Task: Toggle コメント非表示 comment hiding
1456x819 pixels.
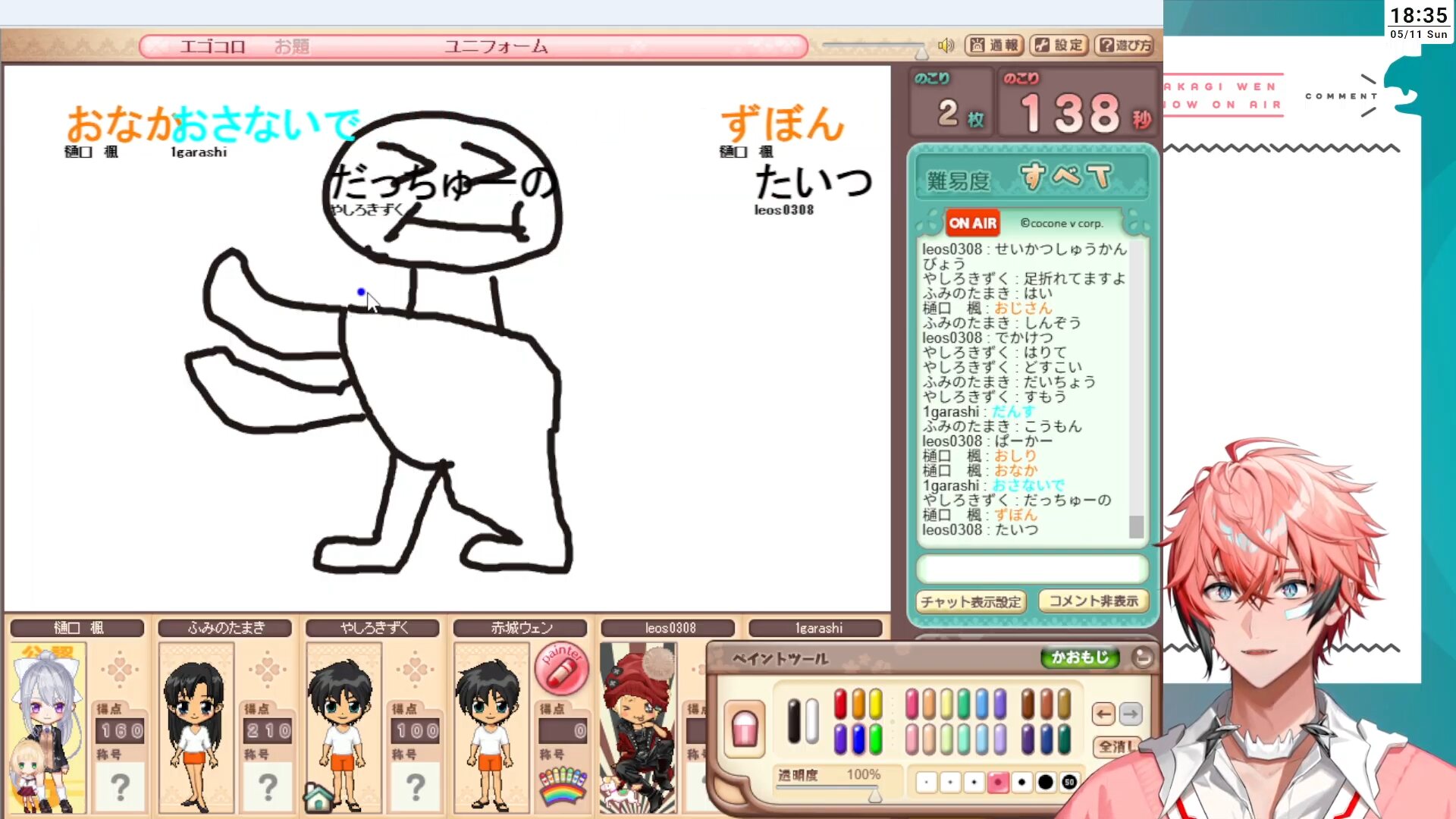Action: pos(1093,601)
